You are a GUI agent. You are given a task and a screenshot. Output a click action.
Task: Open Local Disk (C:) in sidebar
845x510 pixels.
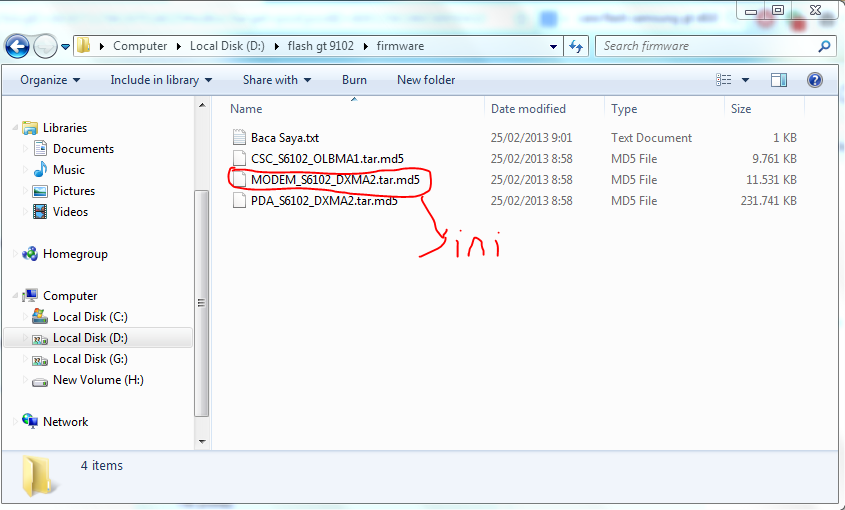(90, 317)
